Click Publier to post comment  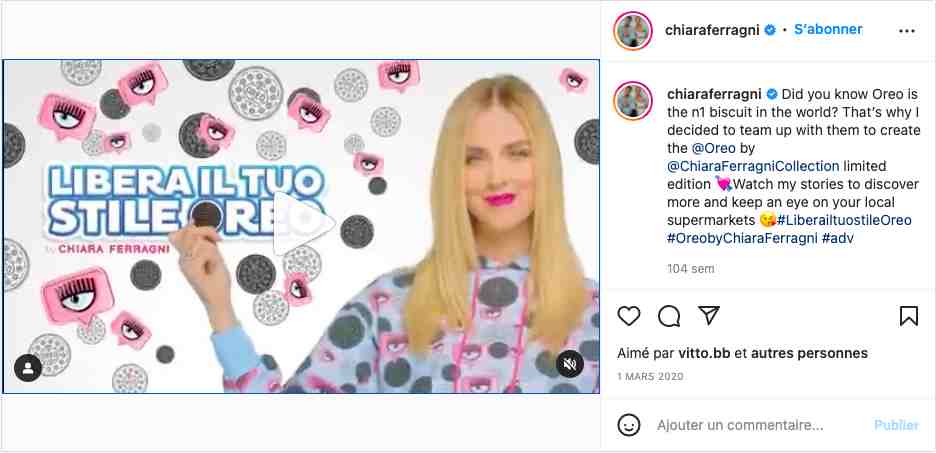[897, 426]
